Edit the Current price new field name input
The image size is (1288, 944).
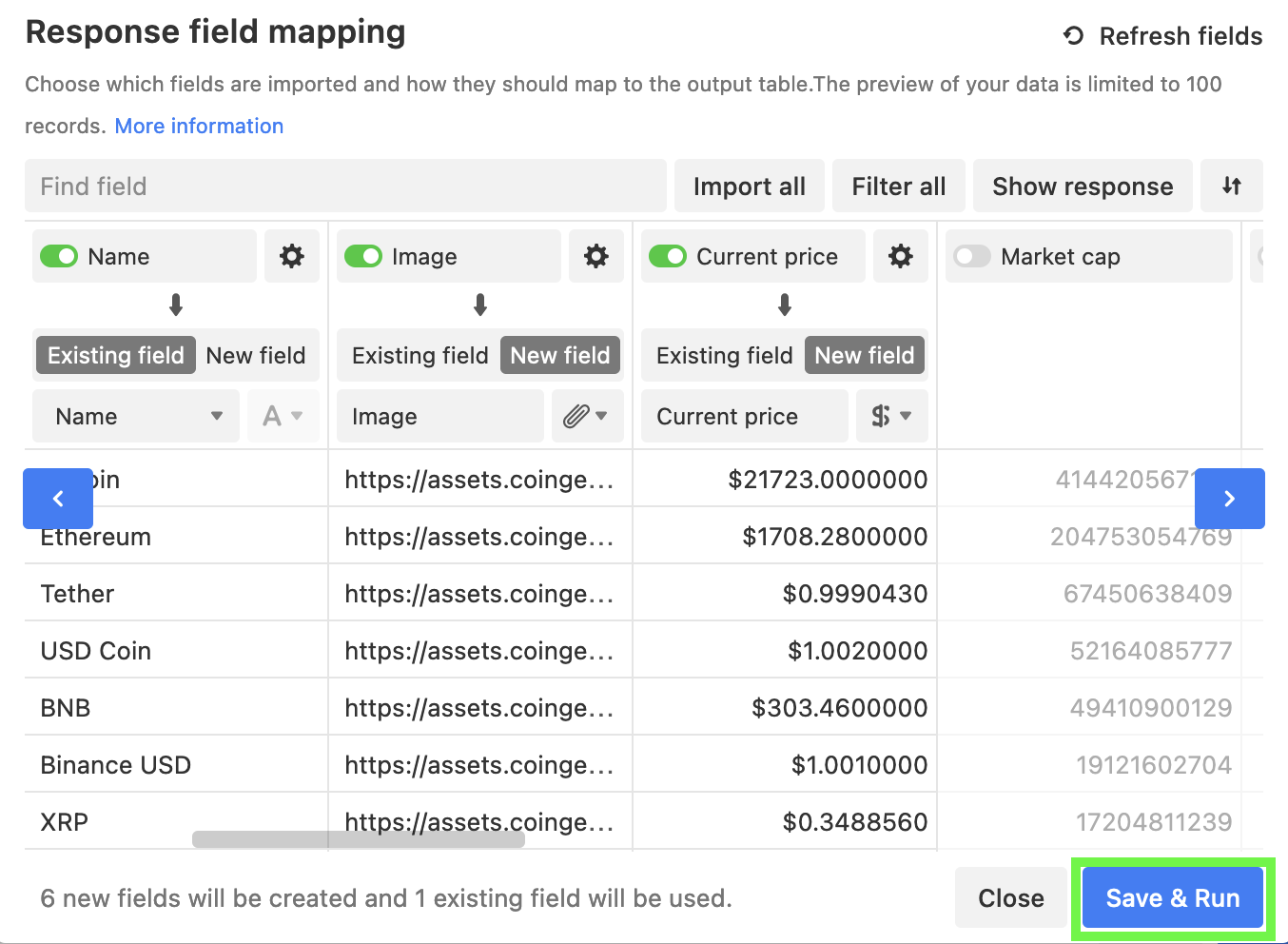pyautogui.click(x=745, y=416)
